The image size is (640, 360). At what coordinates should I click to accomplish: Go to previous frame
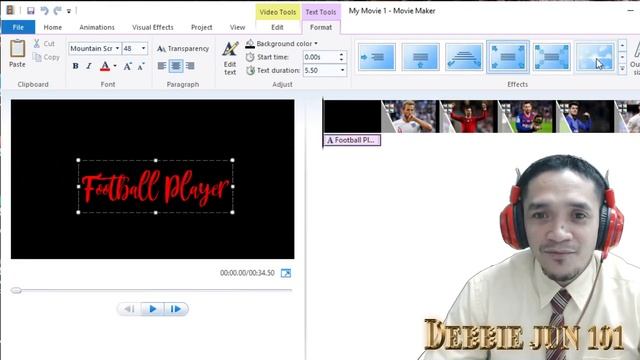coord(129,309)
